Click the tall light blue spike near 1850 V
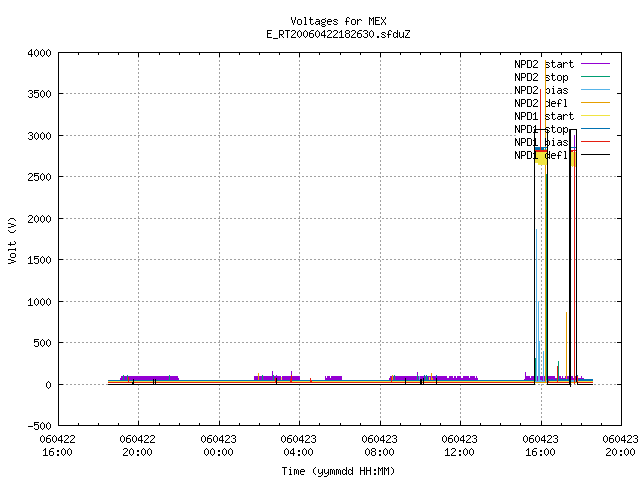The image size is (640, 480). tap(537, 304)
